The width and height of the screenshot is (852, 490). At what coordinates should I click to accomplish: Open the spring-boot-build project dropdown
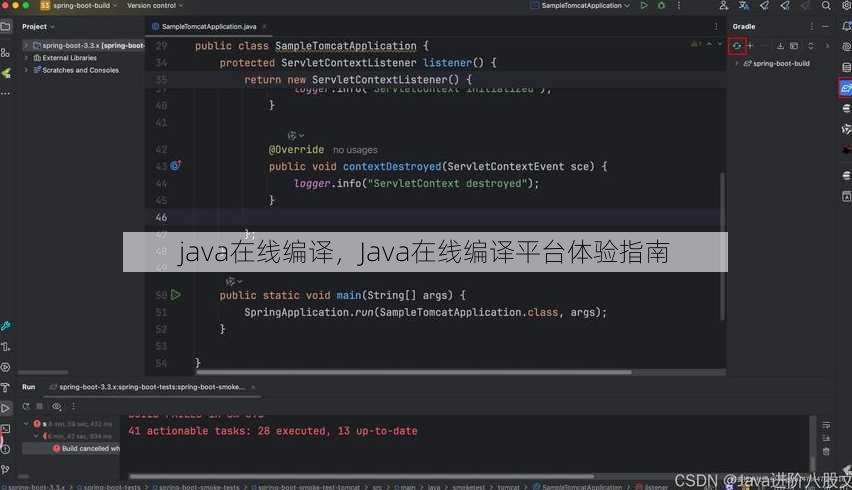point(79,5)
